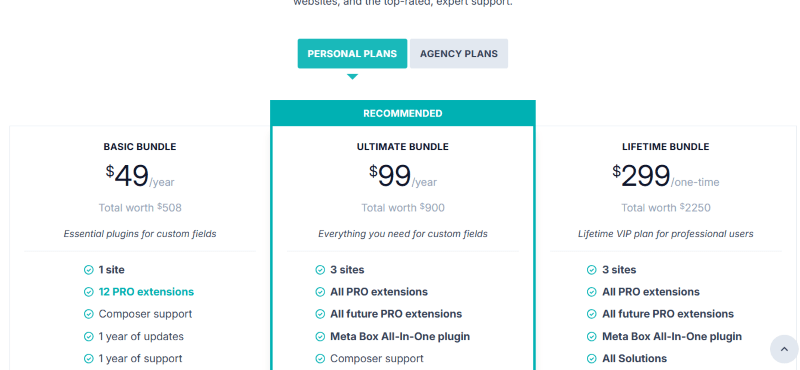Click the check icon beside Lifetime 'All Solutions'
The width and height of the screenshot is (800, 370).
(x=592, y=358)
